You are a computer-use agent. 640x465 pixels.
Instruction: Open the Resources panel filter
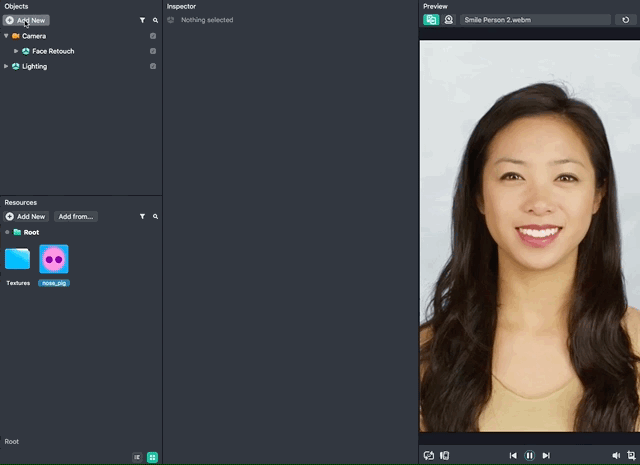click(142, 216)
